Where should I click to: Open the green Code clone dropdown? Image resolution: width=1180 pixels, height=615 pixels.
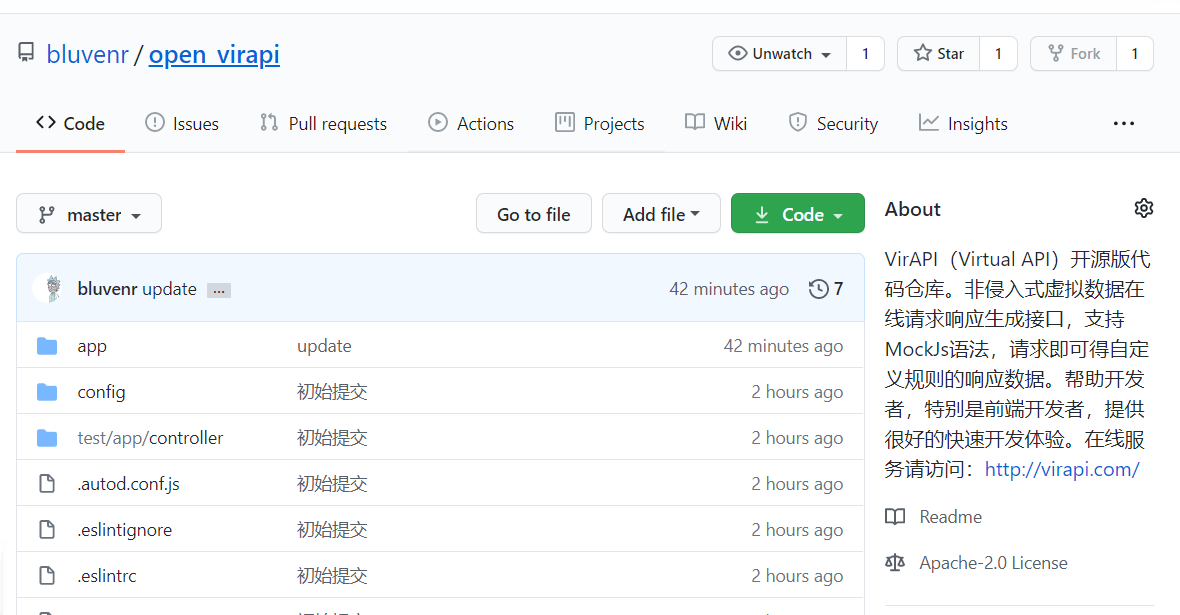[798, 214]
